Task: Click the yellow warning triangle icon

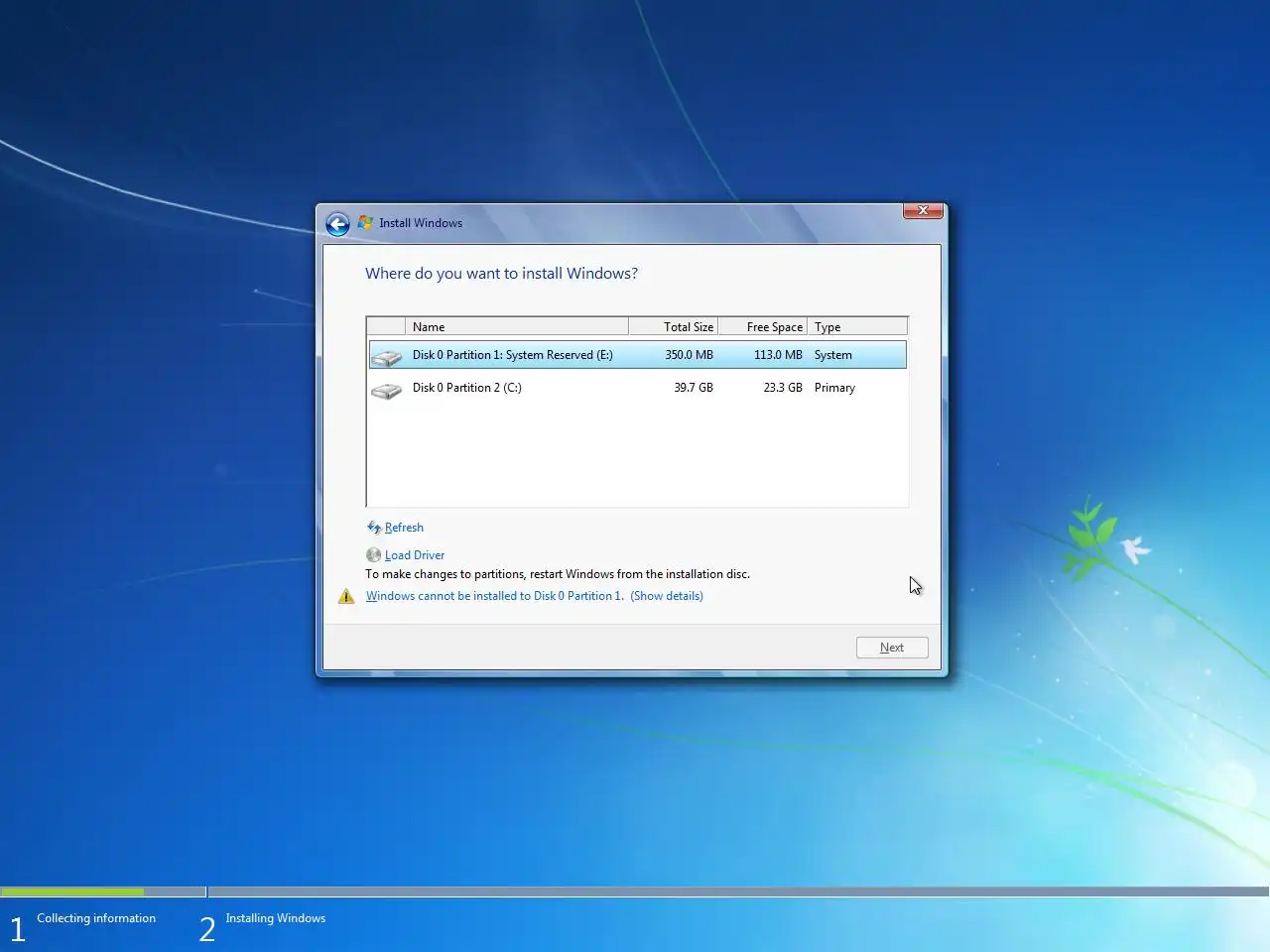Action: tap(346, 596)
